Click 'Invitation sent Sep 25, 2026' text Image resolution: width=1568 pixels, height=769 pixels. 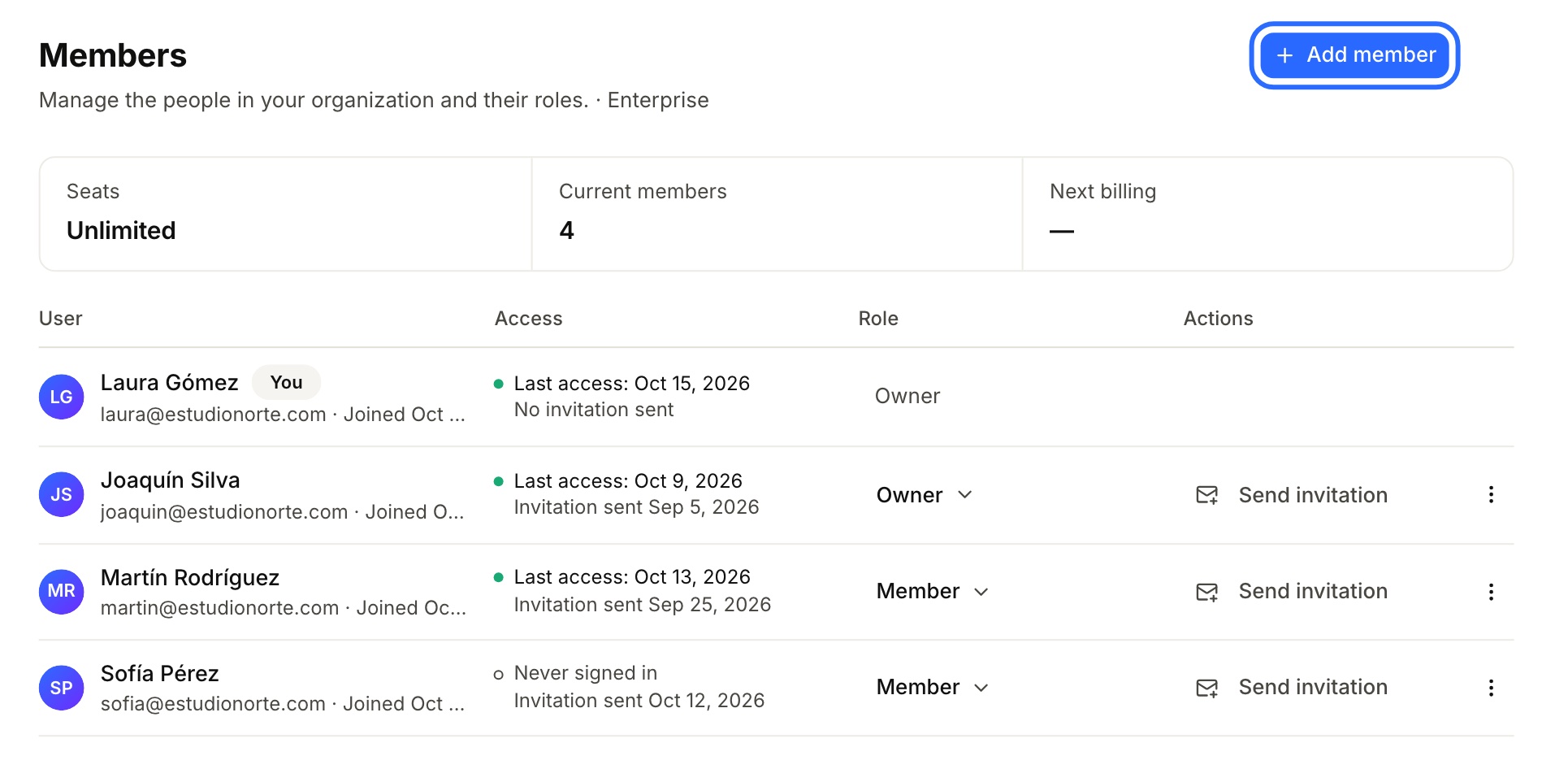point(642,605)
